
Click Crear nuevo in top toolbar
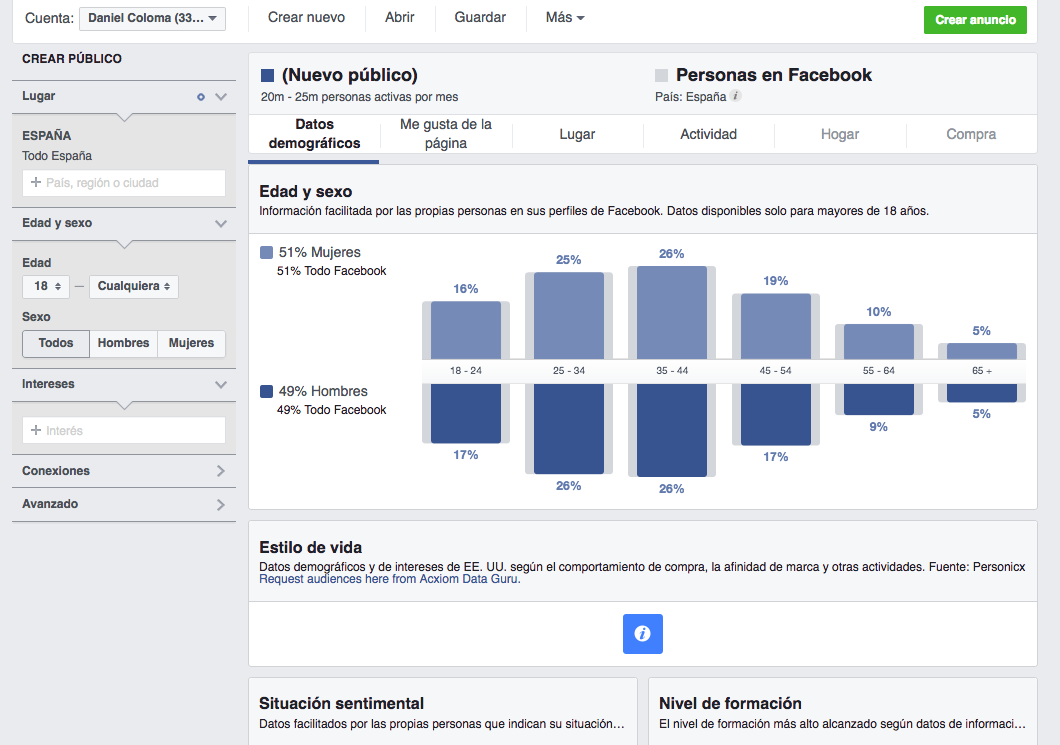[306, 18]
